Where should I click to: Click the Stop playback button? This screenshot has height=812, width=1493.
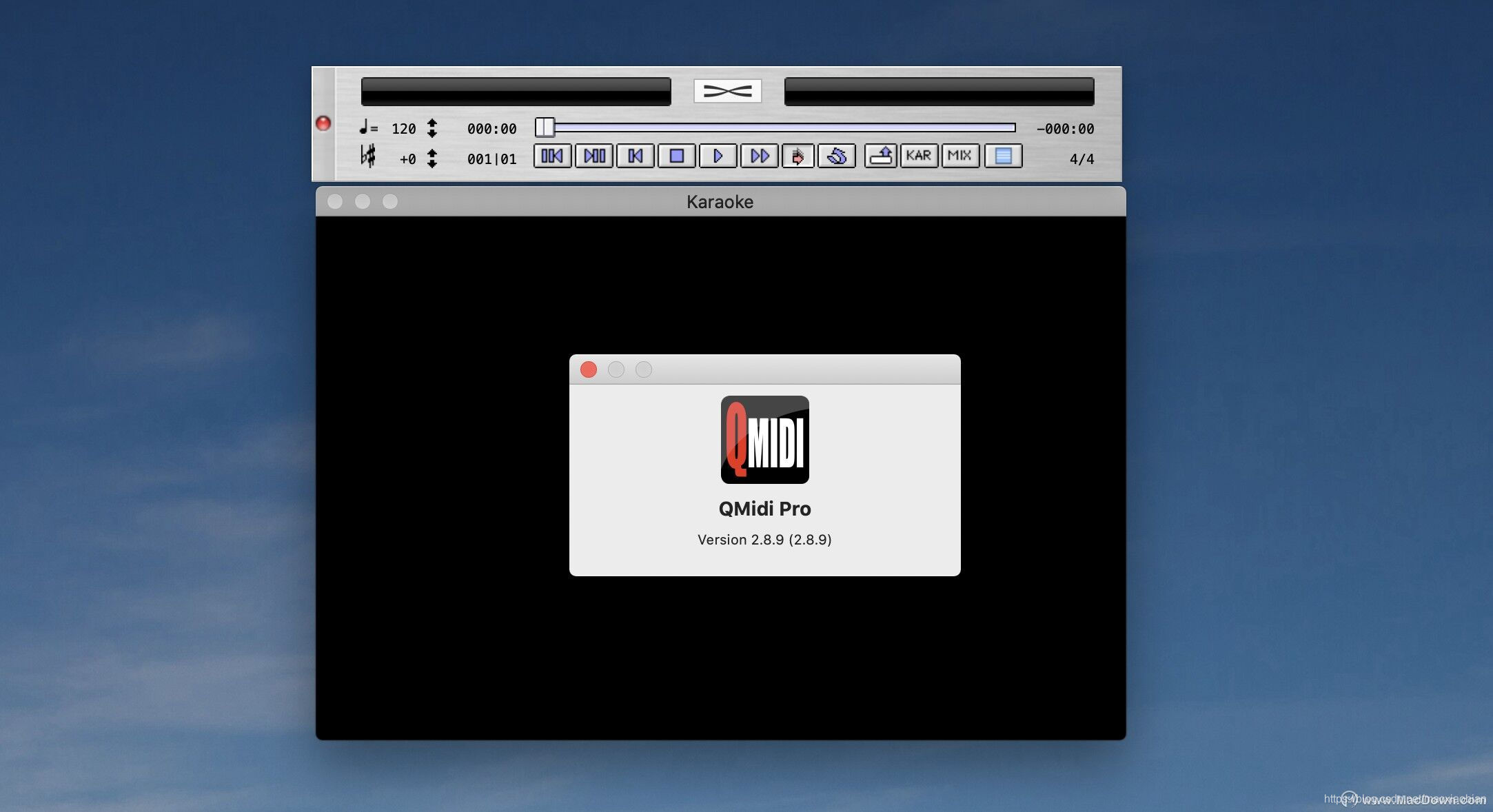[676, 156]
